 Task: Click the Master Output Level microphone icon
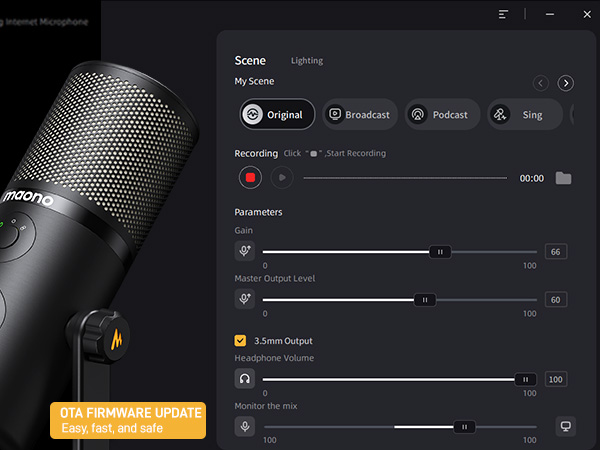[245, 299]
